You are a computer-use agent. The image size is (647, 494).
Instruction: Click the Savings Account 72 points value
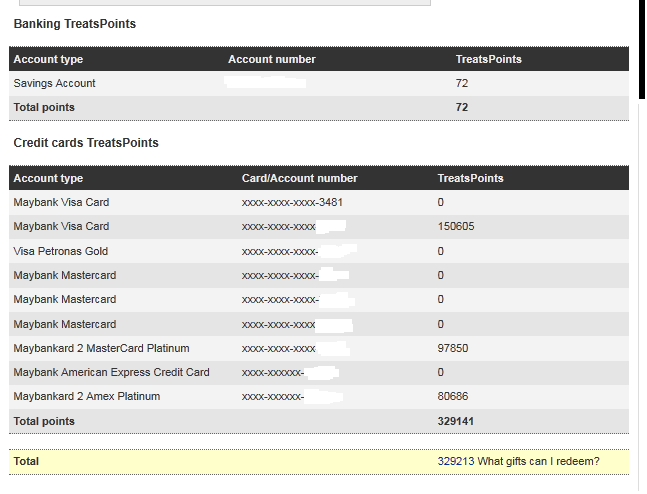point(462,83)
